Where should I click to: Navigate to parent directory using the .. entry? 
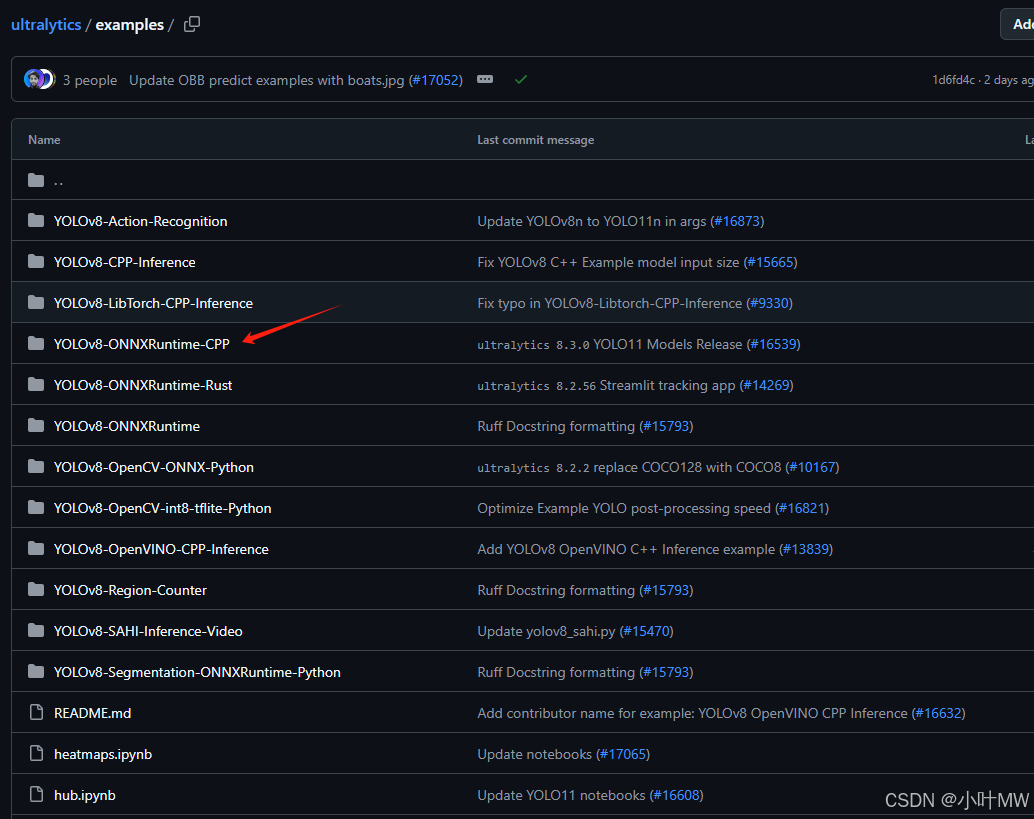pos(58,180)
